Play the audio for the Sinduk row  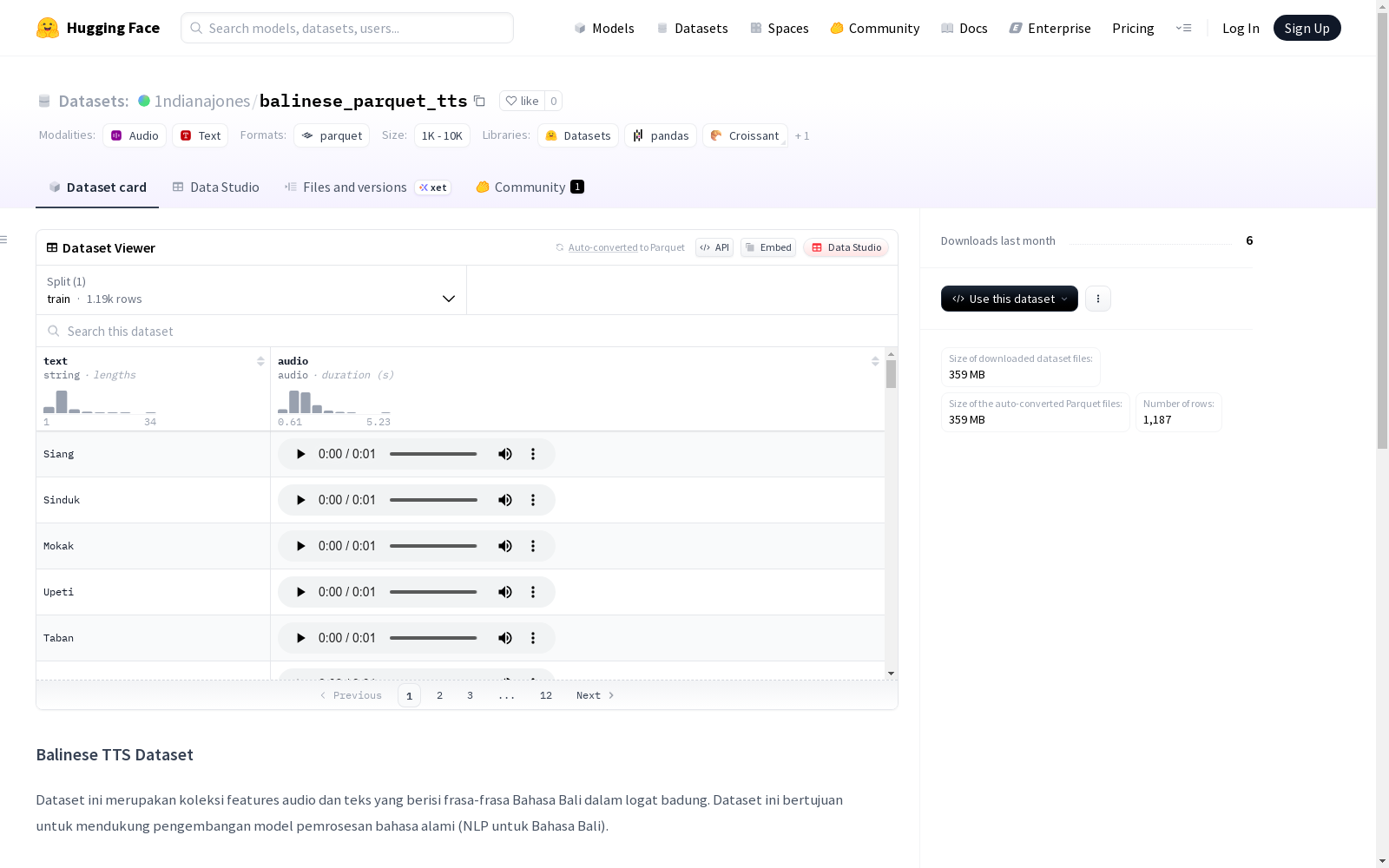(x=300, y=500)
